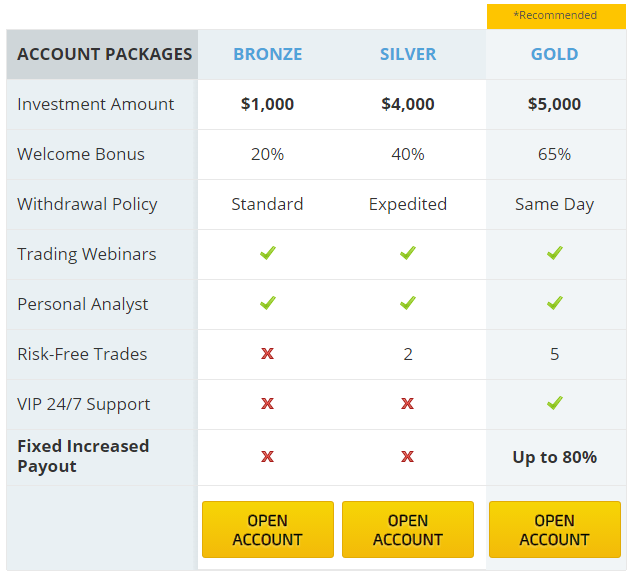This screenshot has height=576, width=632.
Task: Click Gold Personal Analyst green checkmark
Action: (x=555, y=303)
